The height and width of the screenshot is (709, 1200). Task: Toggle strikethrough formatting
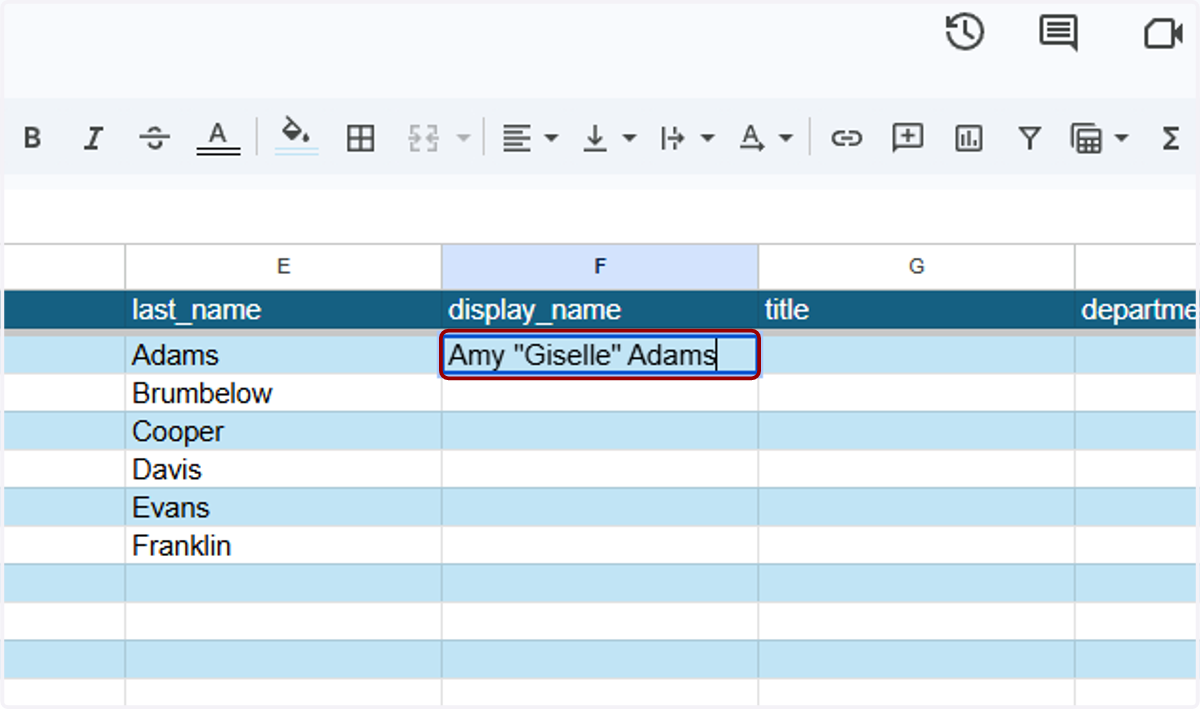154,138
